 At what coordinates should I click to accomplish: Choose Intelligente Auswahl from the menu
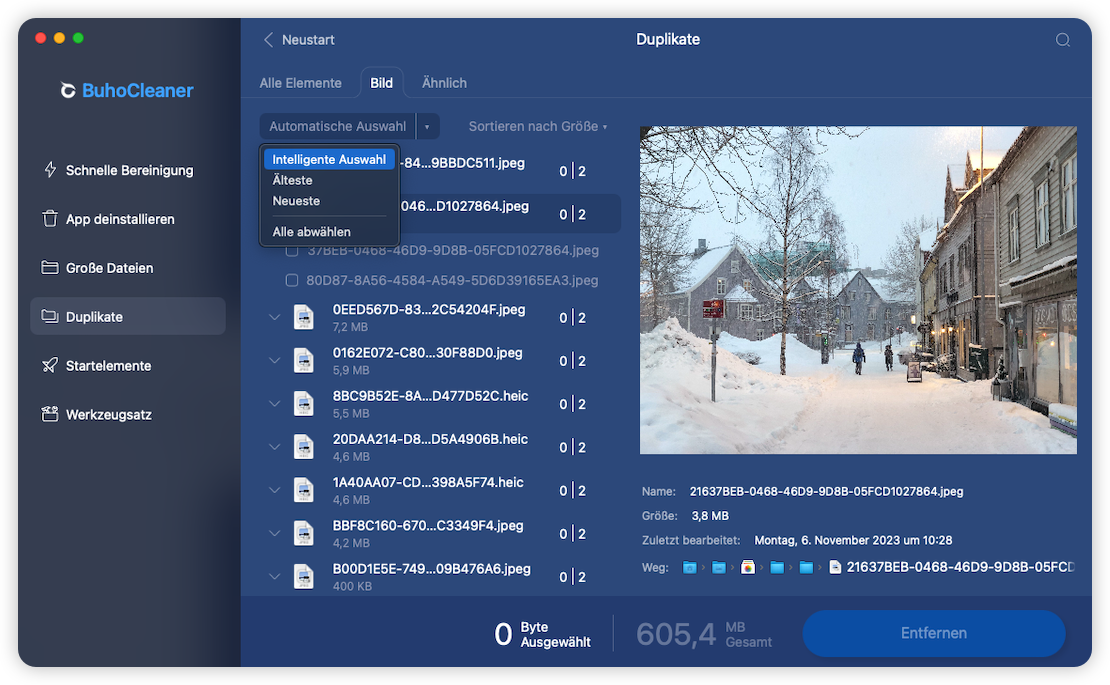[329, 159]
